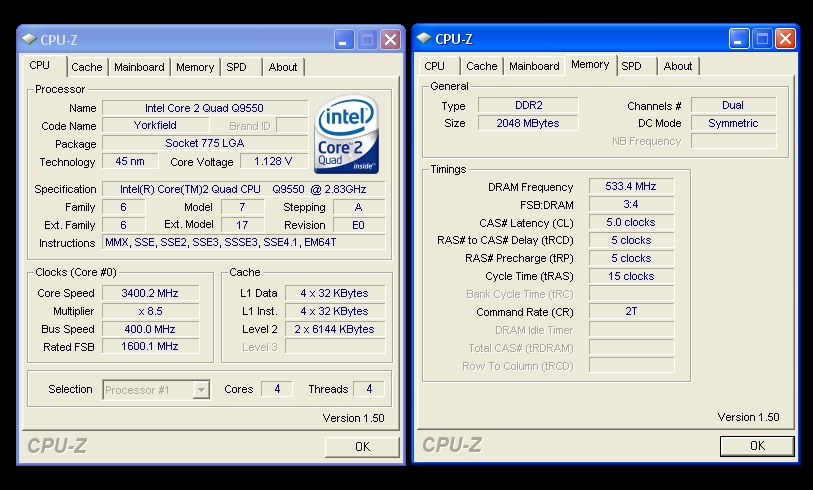Click the Instructions field listing MMX, SSE
Screen dimensions: 813x490
pos(244,242)
